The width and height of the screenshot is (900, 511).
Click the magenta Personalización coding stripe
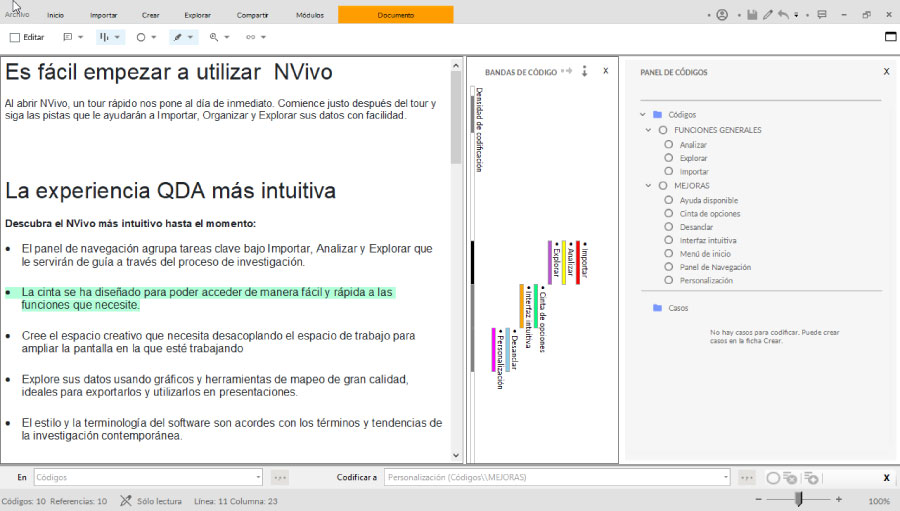pyautogui.click(x=494, y=349)
